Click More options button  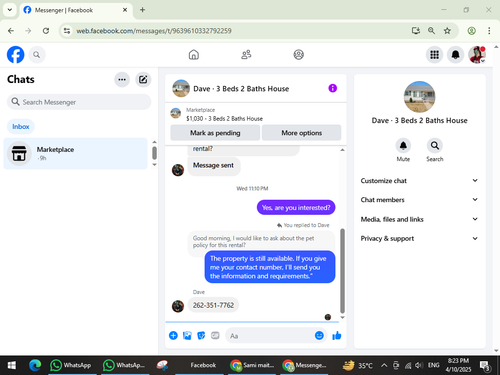click(301, 133)
